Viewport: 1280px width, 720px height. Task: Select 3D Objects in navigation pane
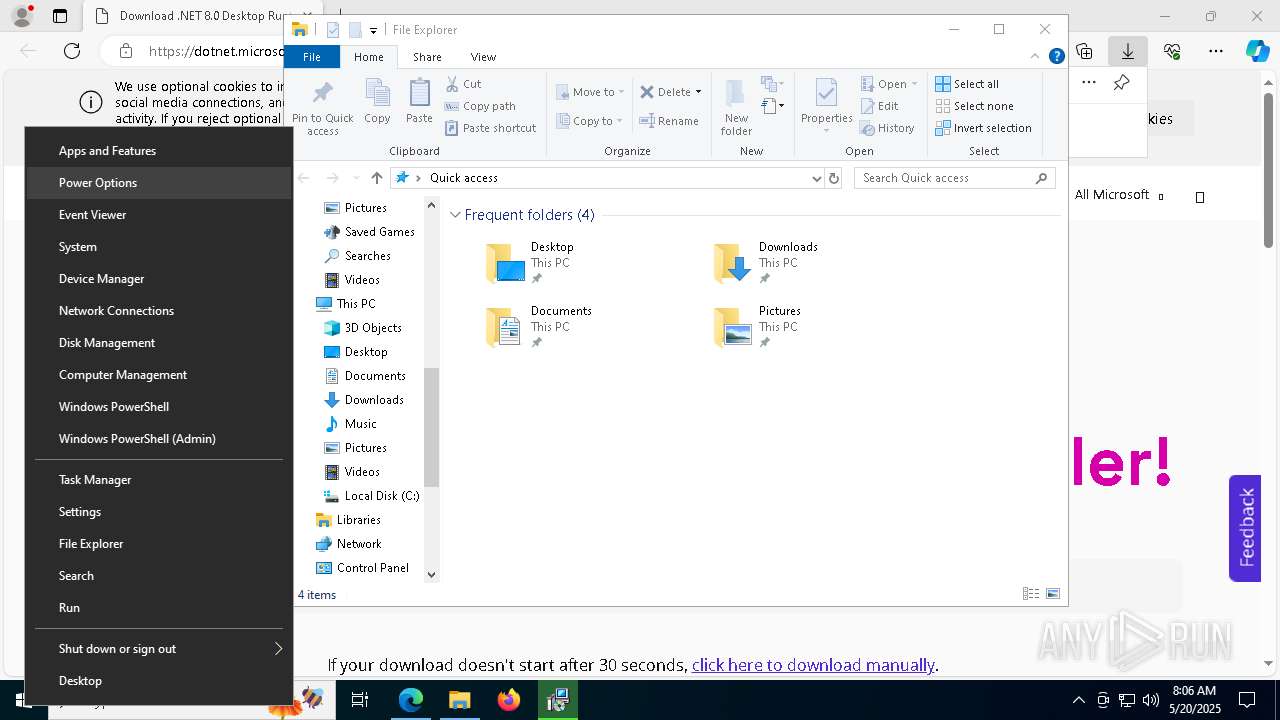(x=364, y=328)
